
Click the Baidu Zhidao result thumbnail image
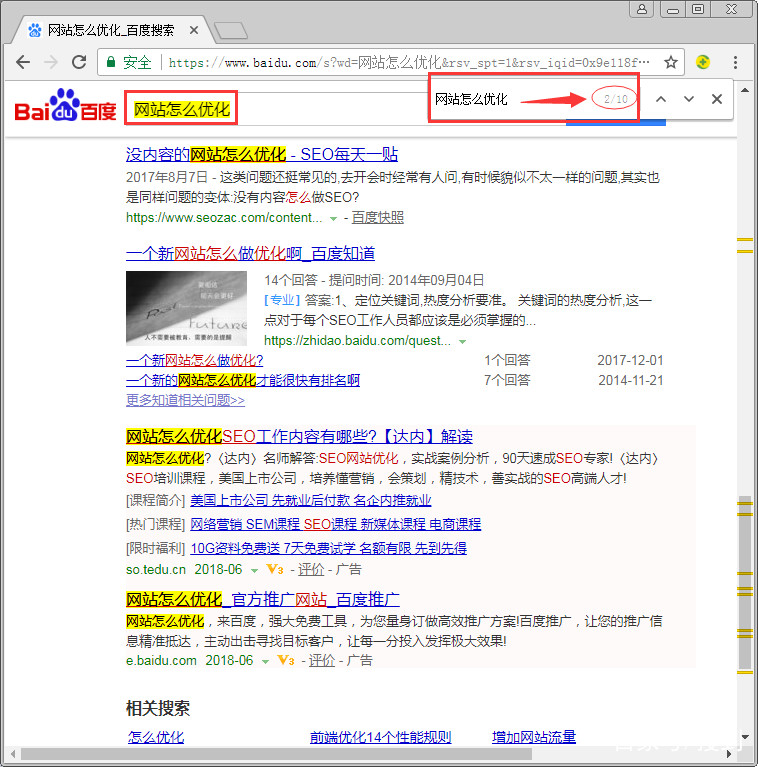tap(186, 308)
